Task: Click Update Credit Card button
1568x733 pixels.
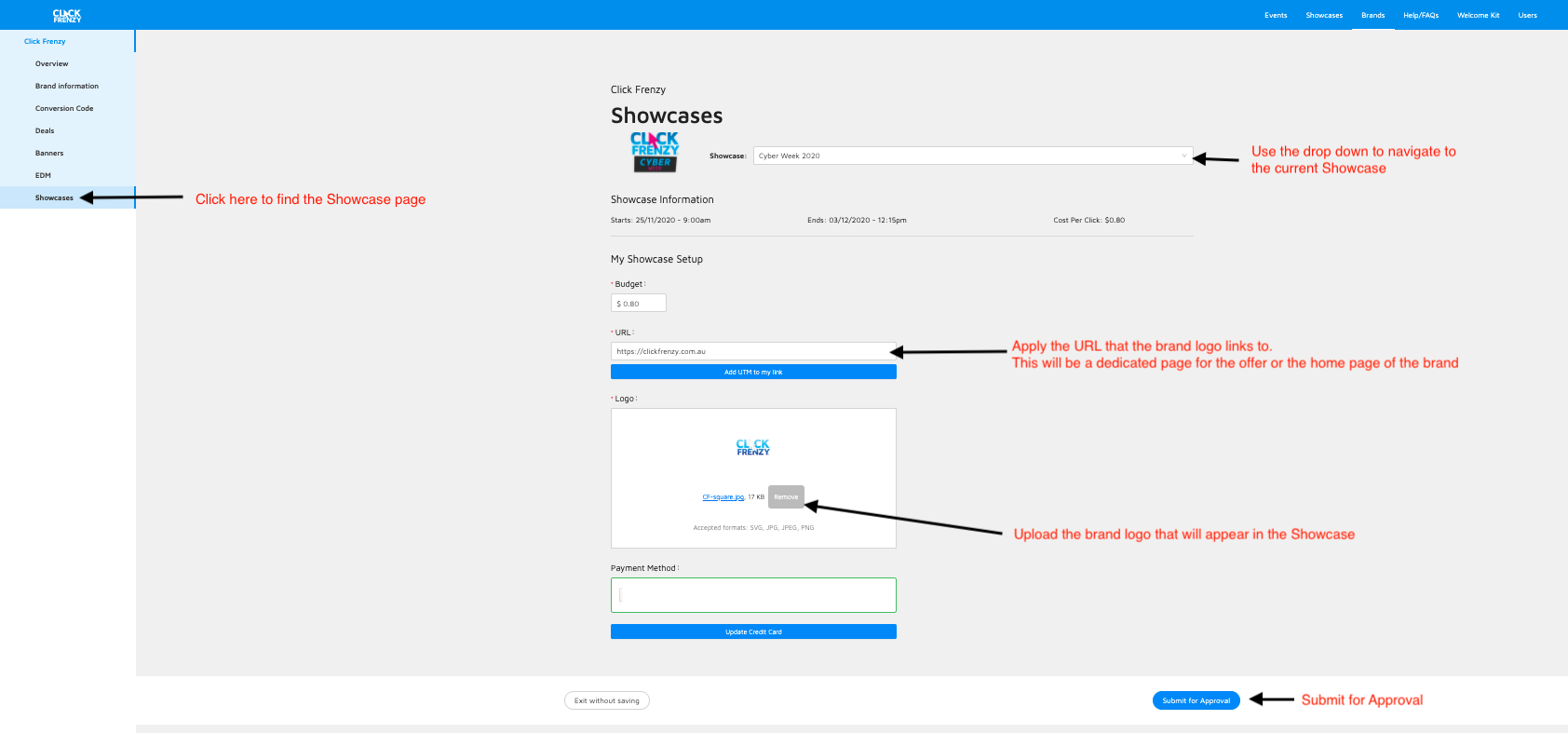Action: pyautogui.click(x=753, y=631)
